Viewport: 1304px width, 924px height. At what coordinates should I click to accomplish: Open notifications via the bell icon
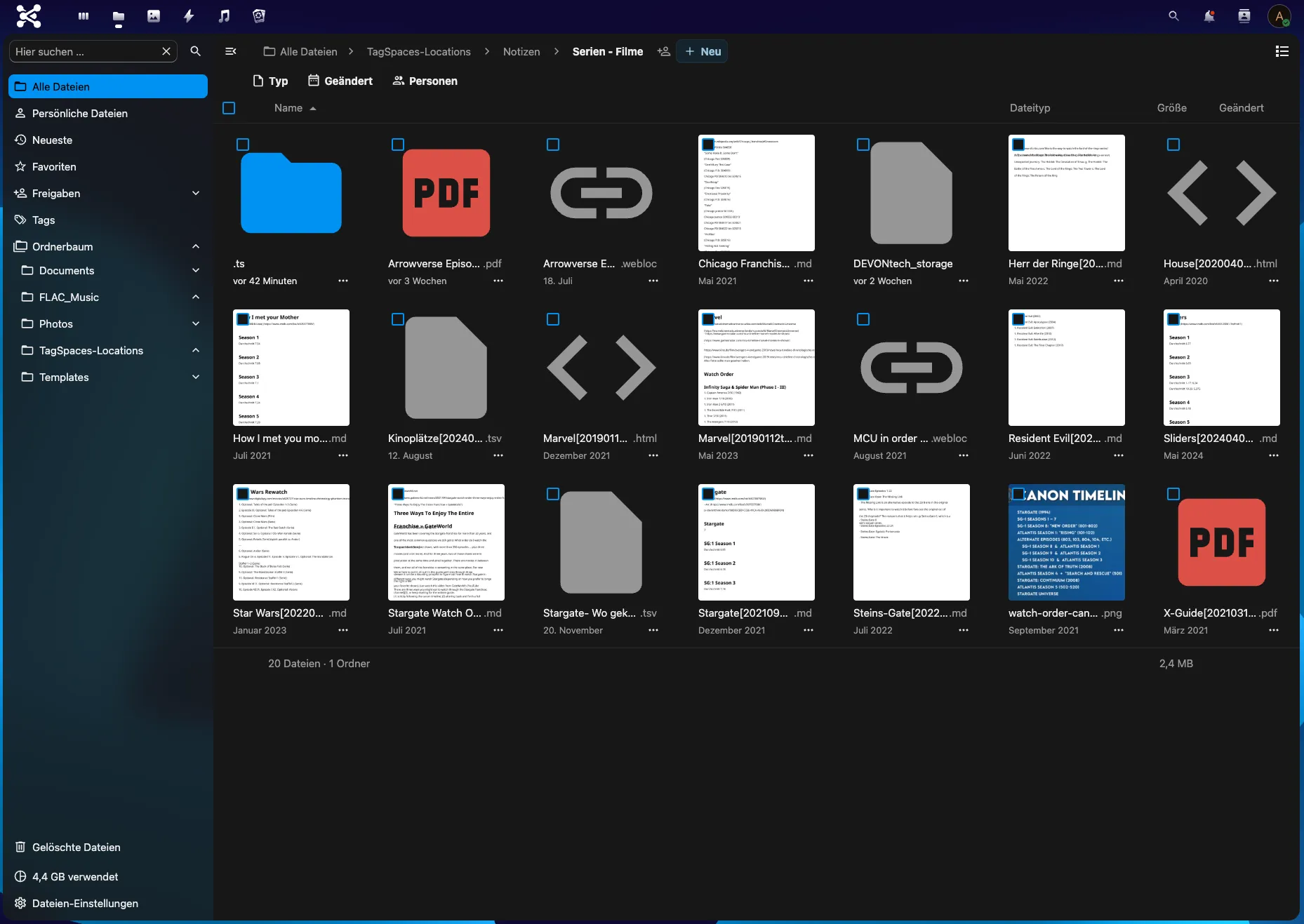click(1209, 15)
